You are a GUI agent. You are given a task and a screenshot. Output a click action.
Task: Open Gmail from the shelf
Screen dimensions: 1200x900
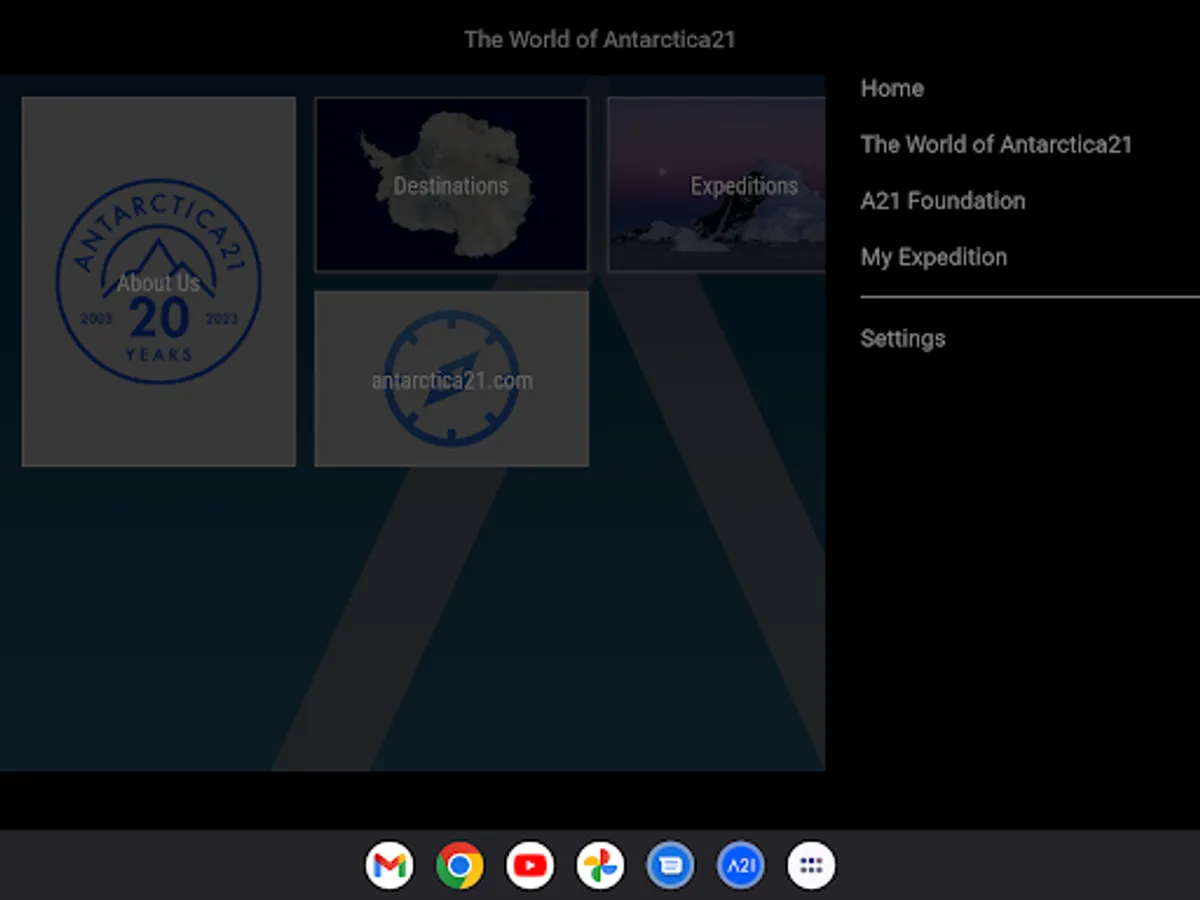pyautogui.click(x=390, y=865)
